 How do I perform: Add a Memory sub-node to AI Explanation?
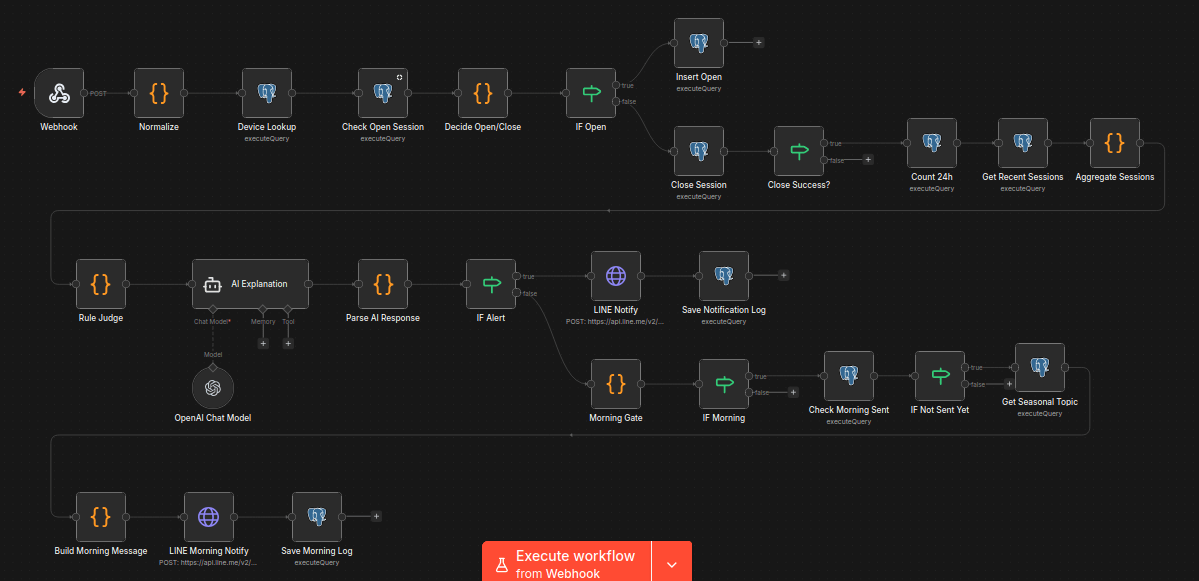click(x=263, y=343)
